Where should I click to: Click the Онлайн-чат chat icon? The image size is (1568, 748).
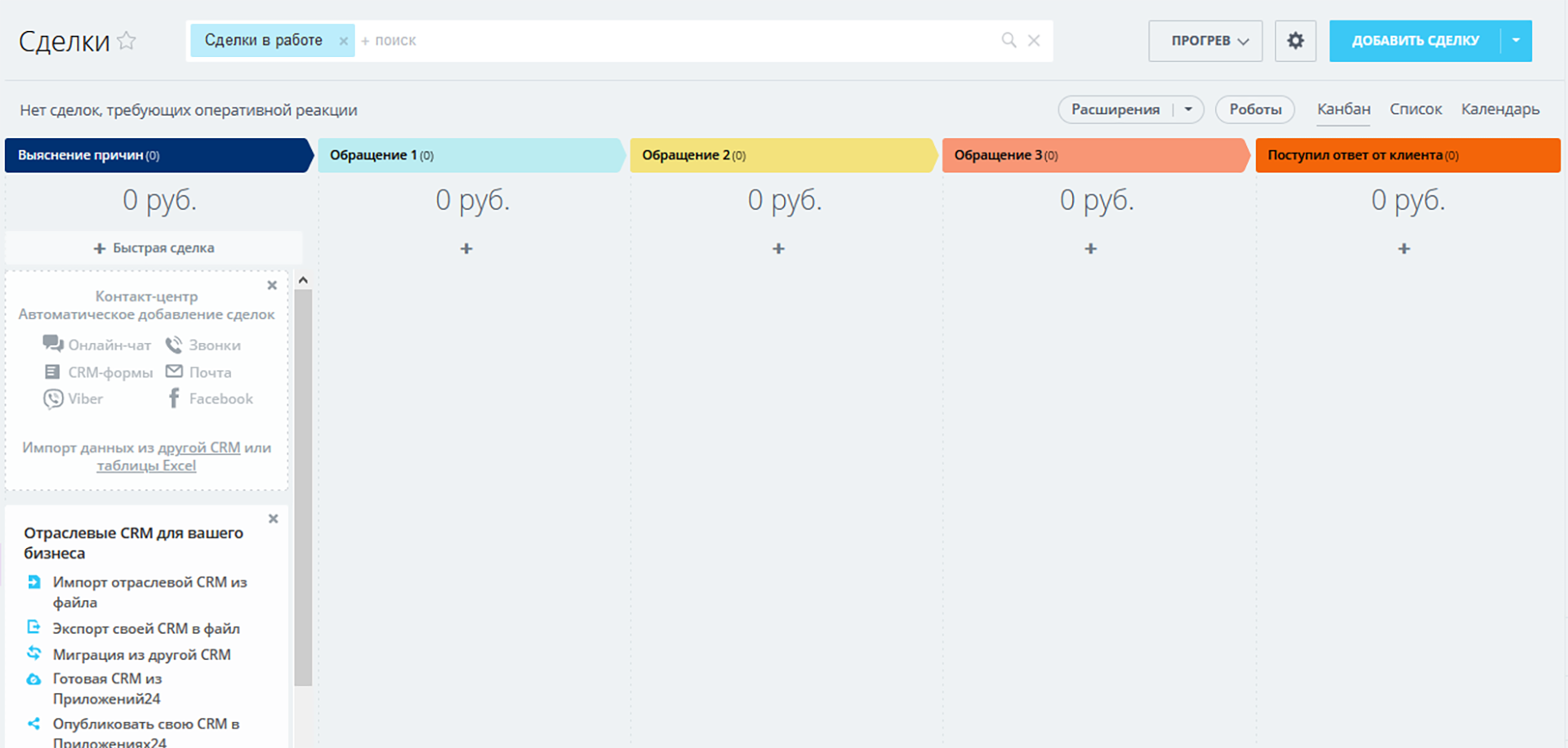tap(53, 344)
